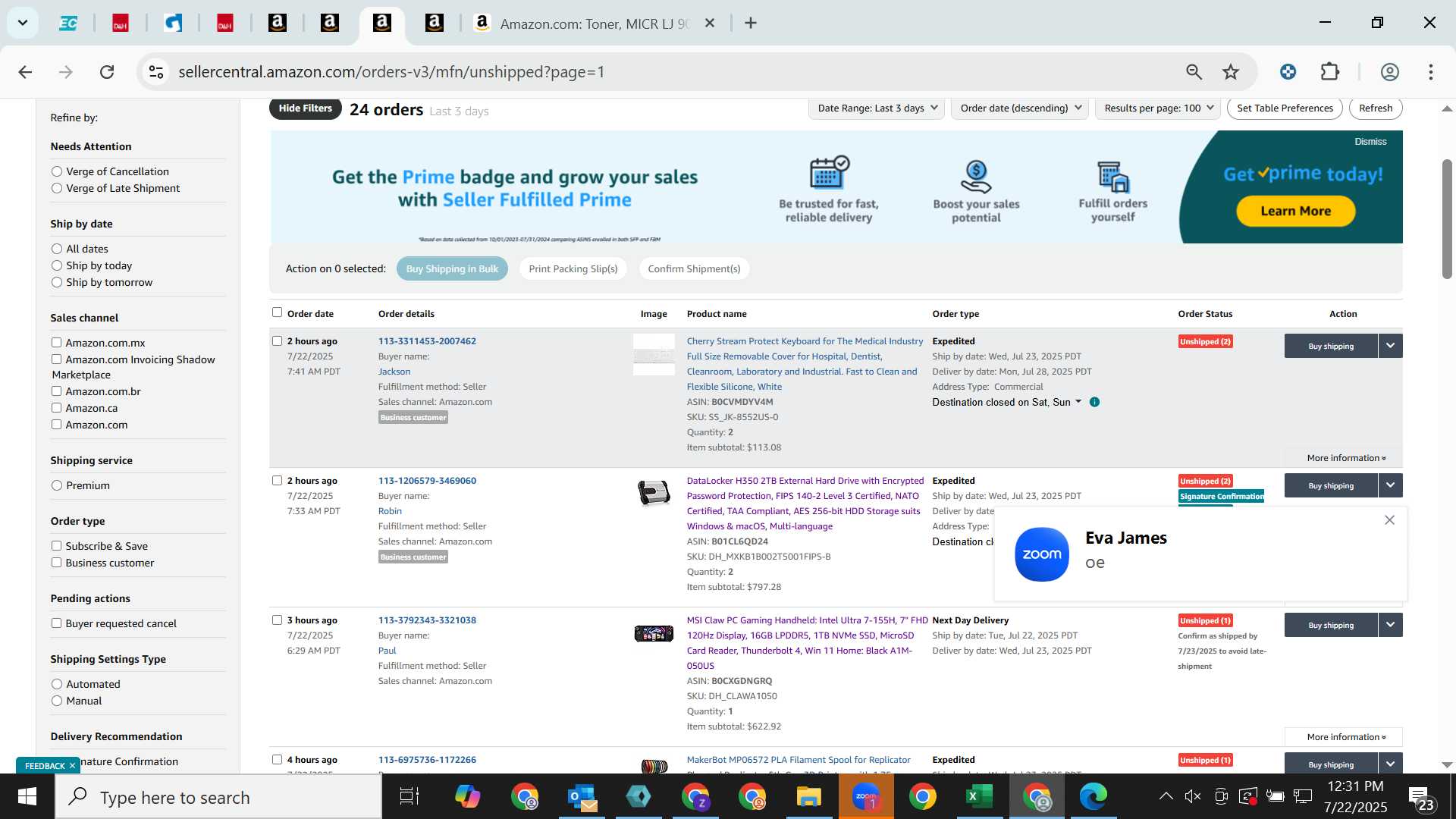Open Date Range: Last 3 days dropdown

point(877,108)
